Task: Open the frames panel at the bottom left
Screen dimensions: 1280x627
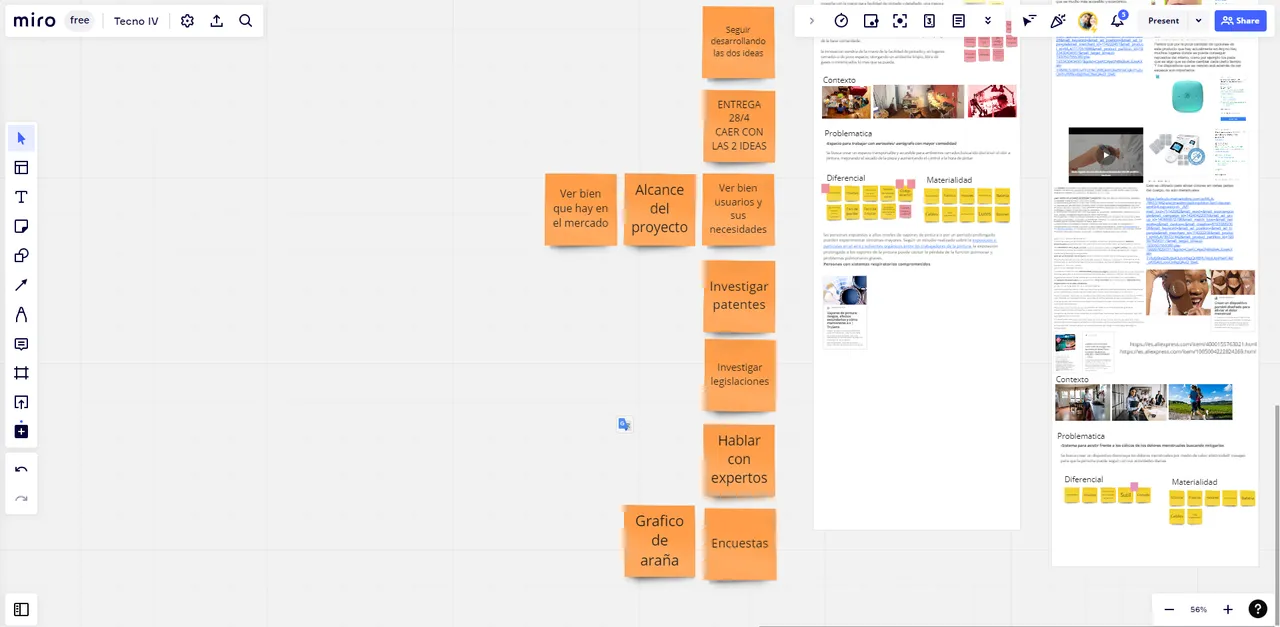Action: tap(21, 609)
